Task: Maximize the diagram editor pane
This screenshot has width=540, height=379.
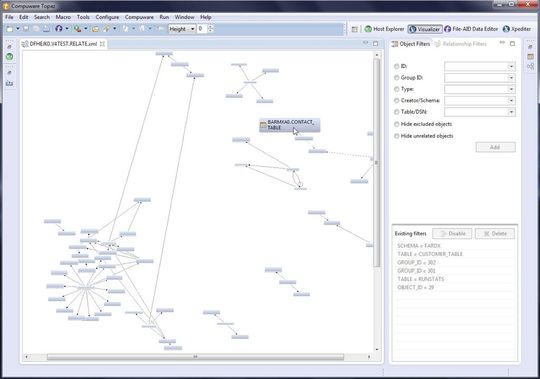Action: pos(375,43)
